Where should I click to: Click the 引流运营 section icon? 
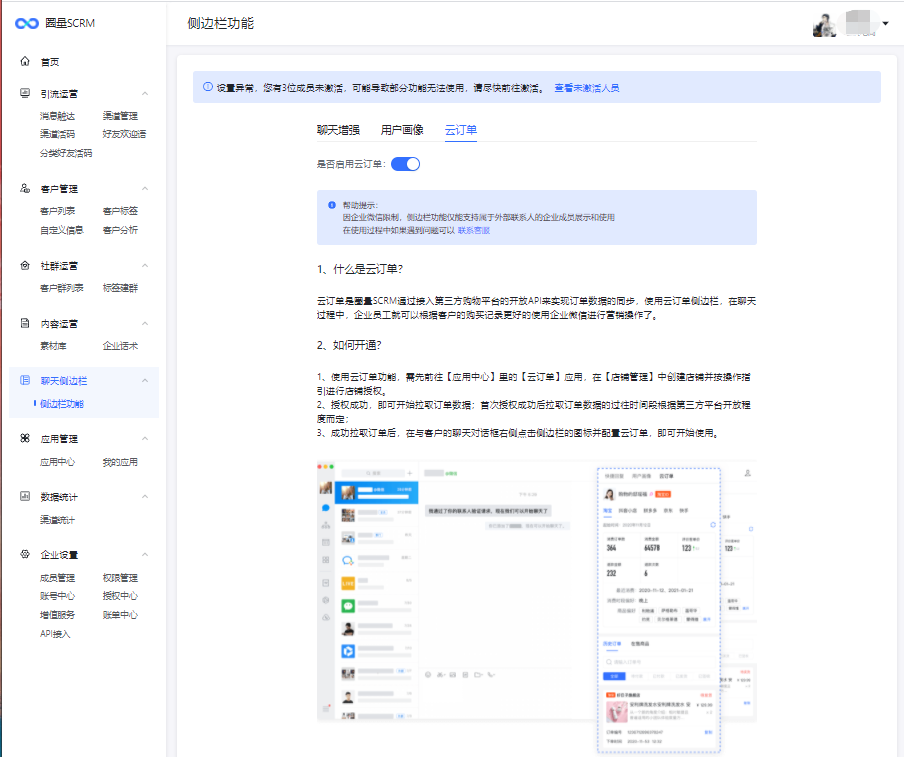[x=25, y=93]
